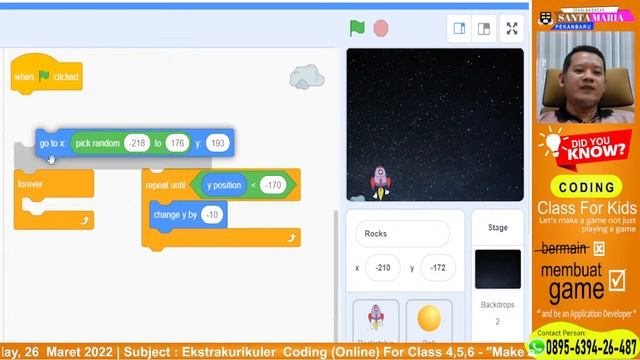640x360 pixels.
Task: Click the workspace vertical scrollbar
Action: (336, 276)
